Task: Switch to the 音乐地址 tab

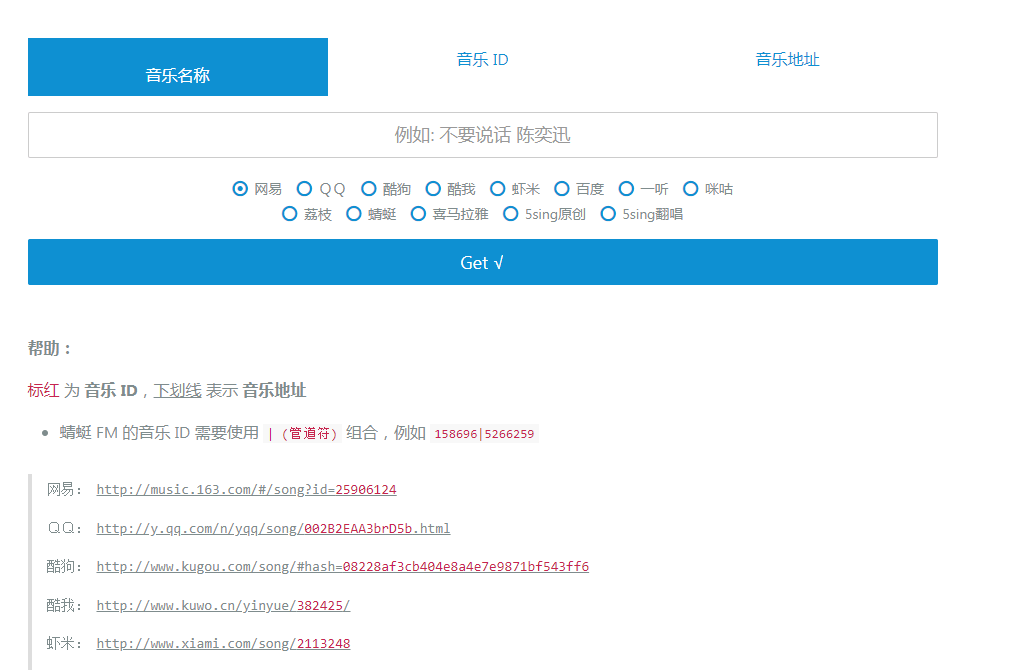Action: (787, 59)
